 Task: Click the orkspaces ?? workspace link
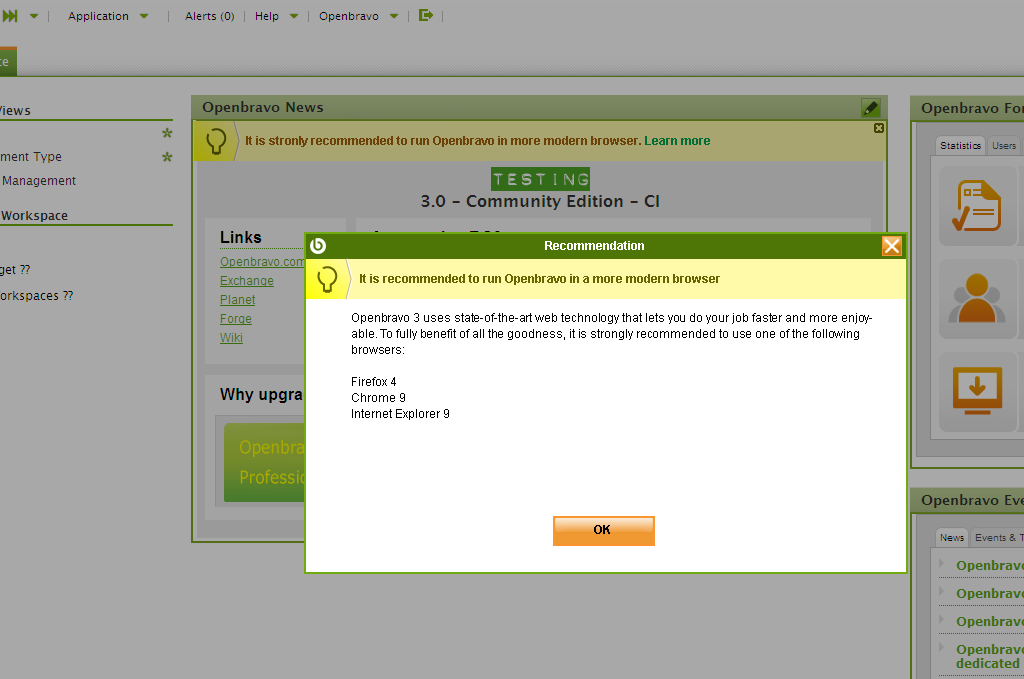tap(37, 296)
